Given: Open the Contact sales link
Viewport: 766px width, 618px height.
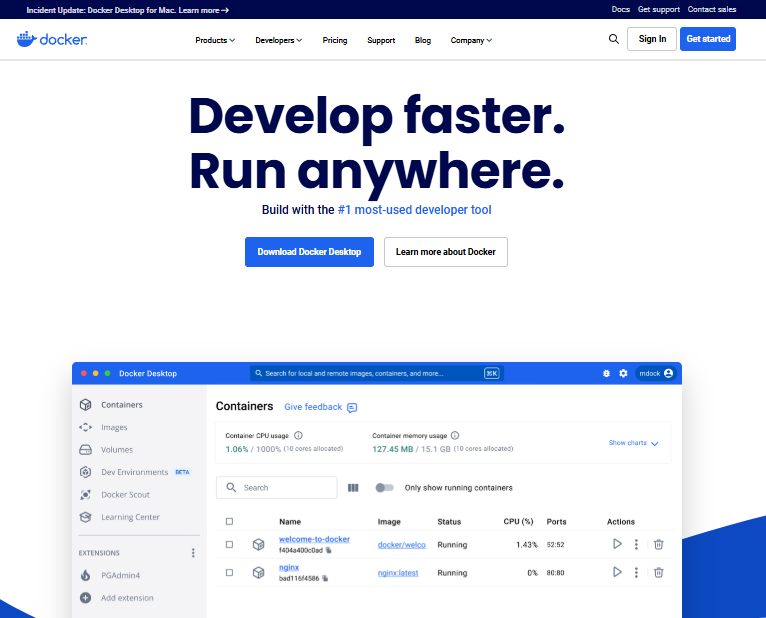Looking at the screenshot, I should pos(712,9).
